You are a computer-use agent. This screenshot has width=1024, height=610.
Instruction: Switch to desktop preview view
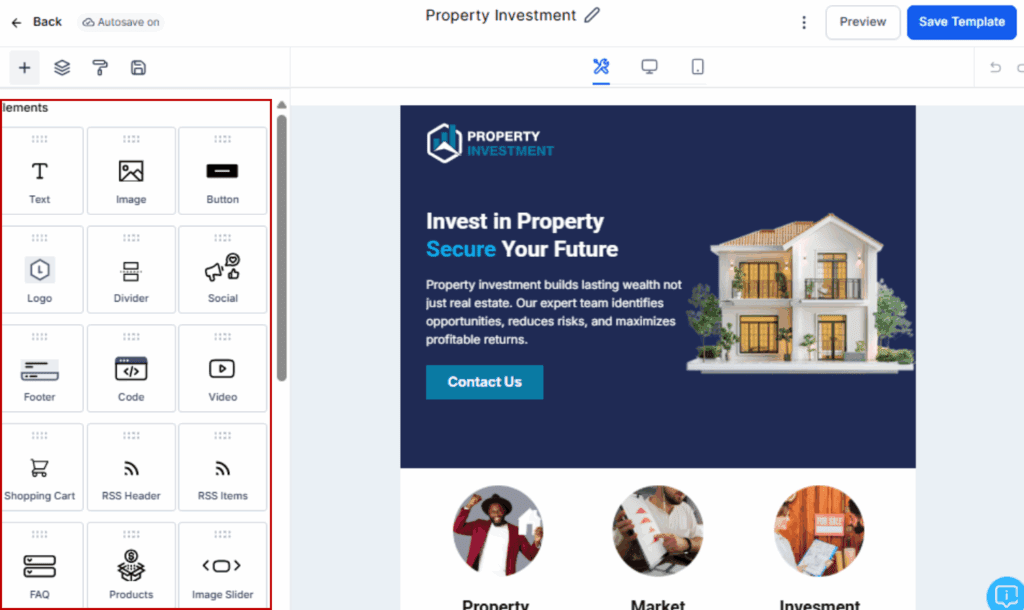(x=649, y=67)
